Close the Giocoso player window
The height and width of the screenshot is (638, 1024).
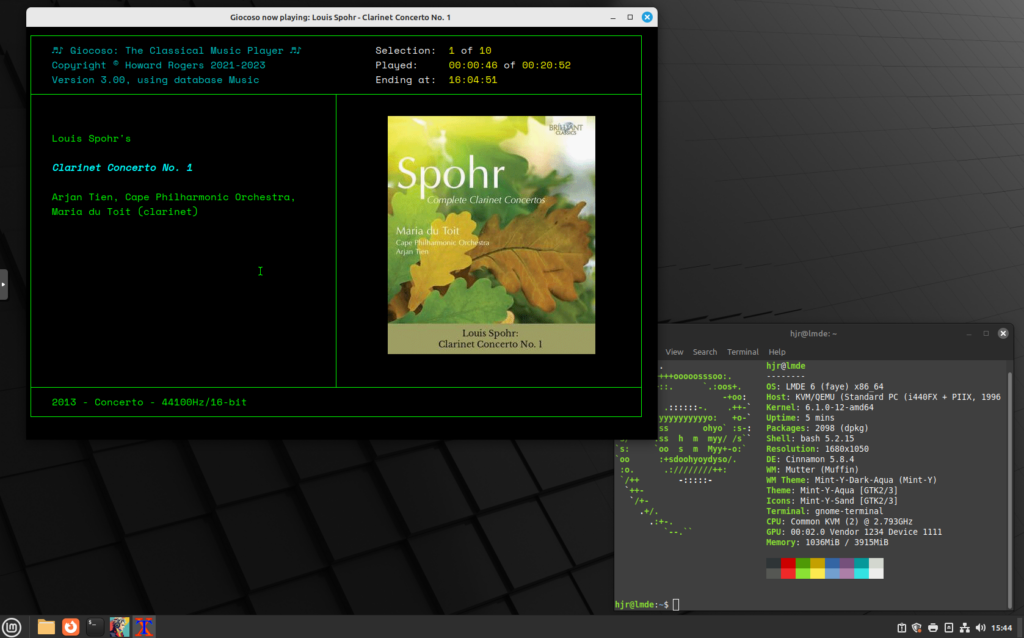(647, 18)
